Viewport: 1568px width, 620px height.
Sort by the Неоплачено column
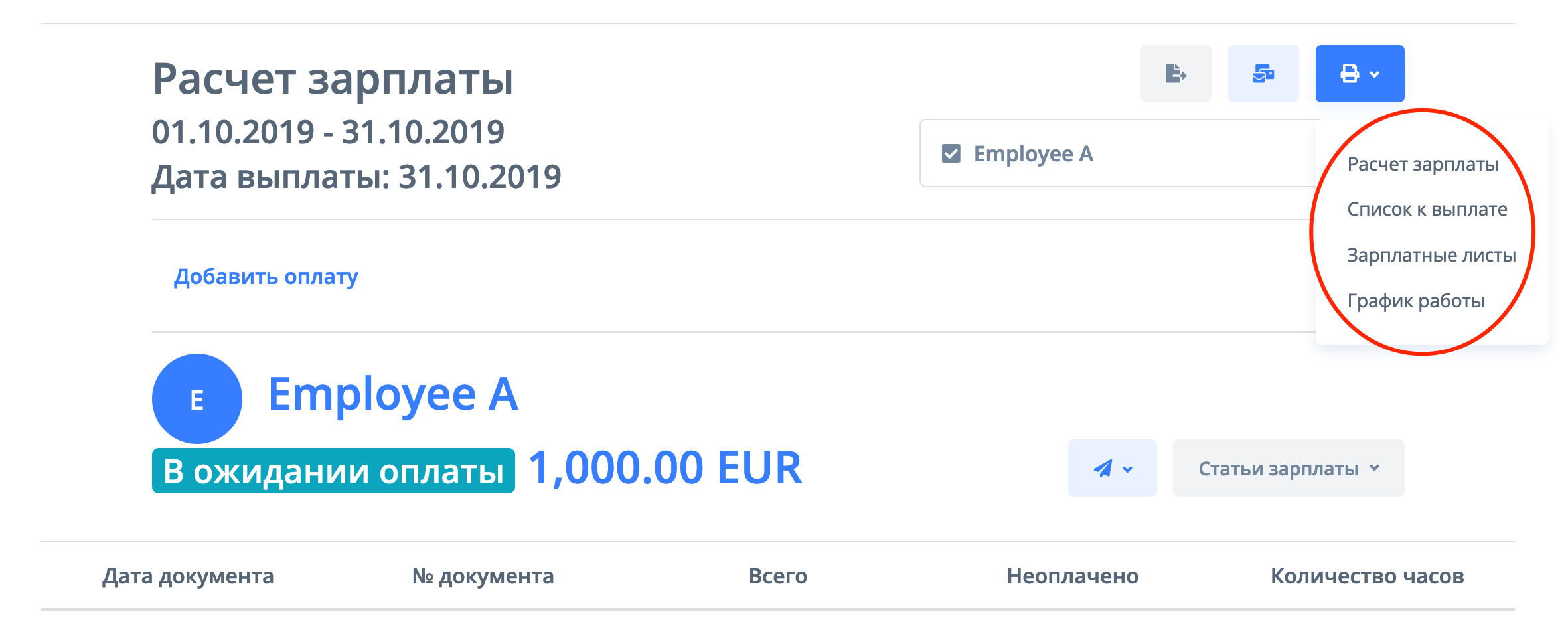[x=1072, y=576]
